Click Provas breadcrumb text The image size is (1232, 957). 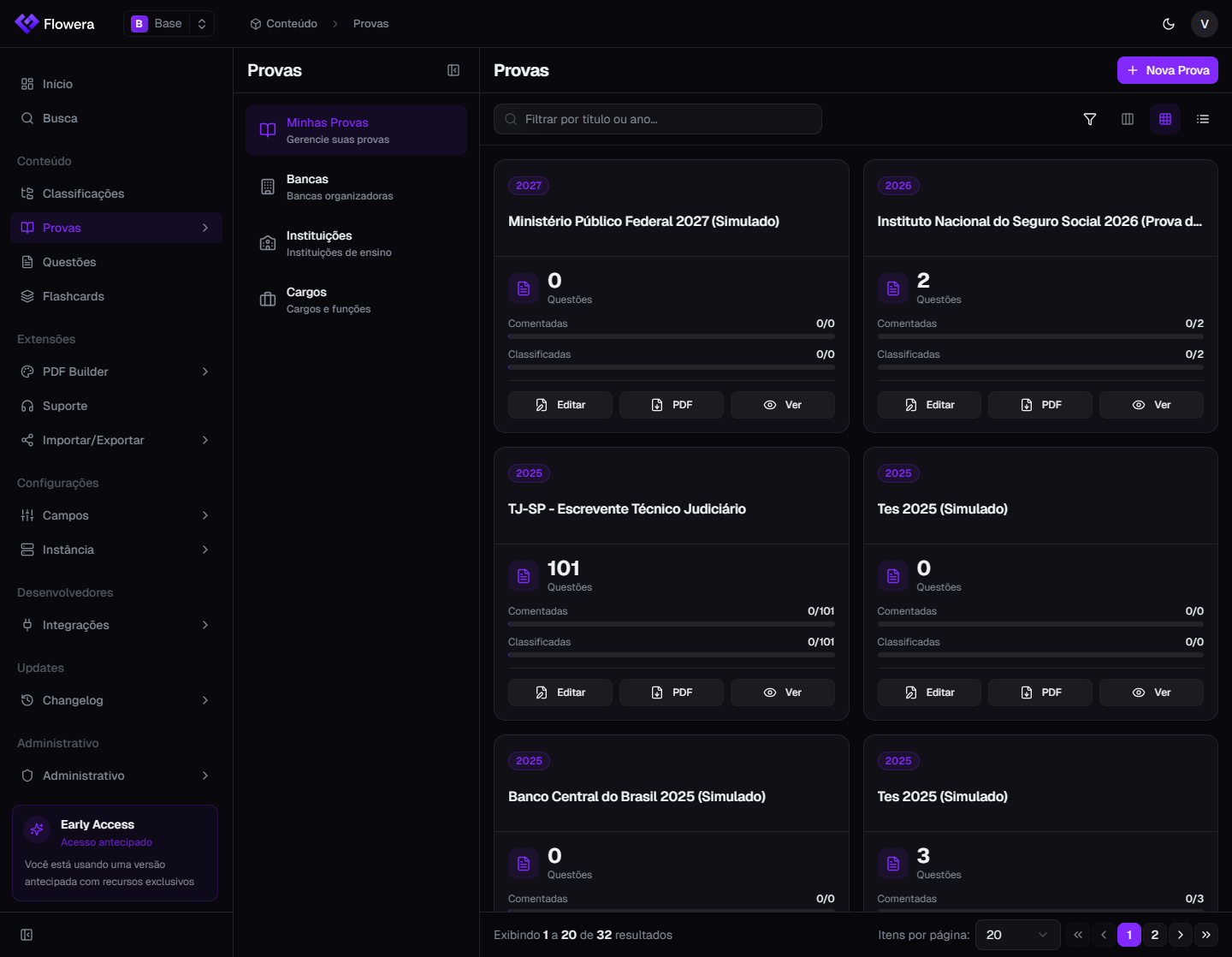(370, 24)
